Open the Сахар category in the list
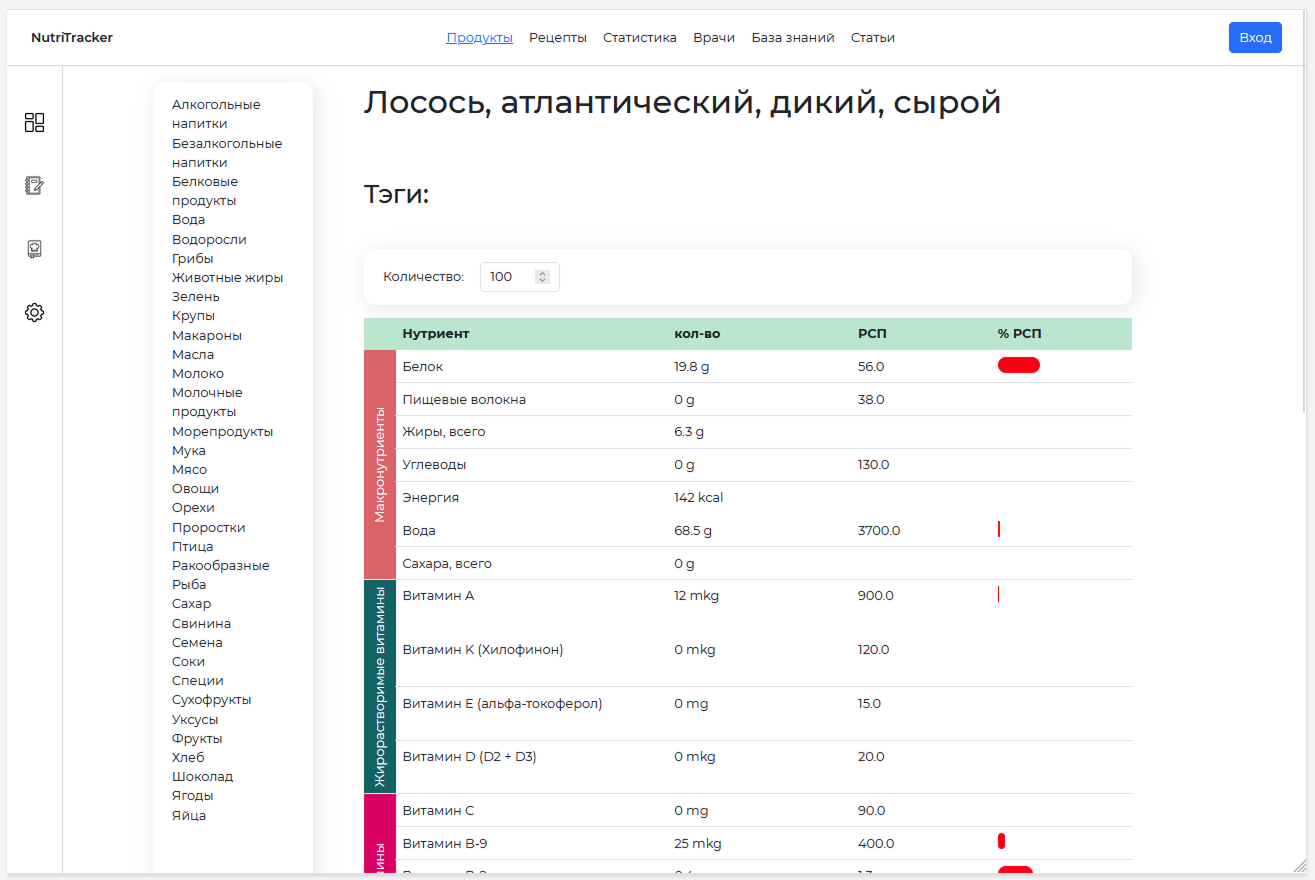 pos(191,604)
